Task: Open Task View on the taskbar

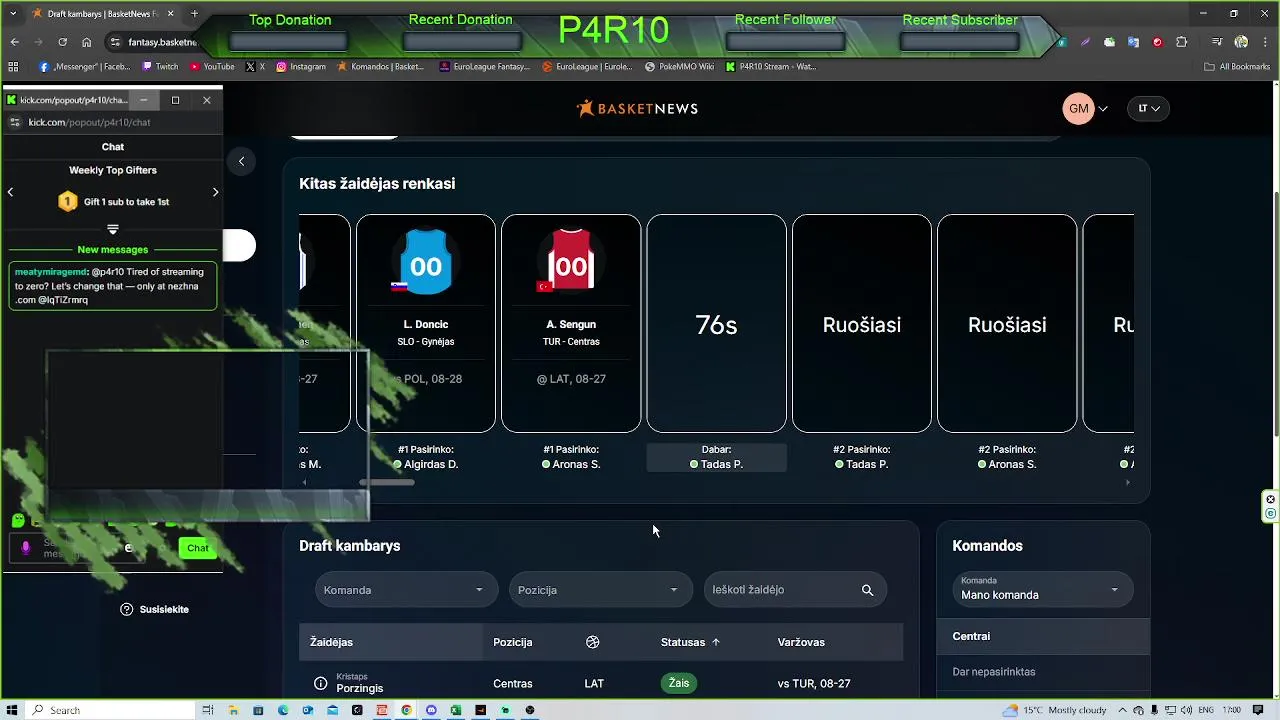Action: (208, 710)
